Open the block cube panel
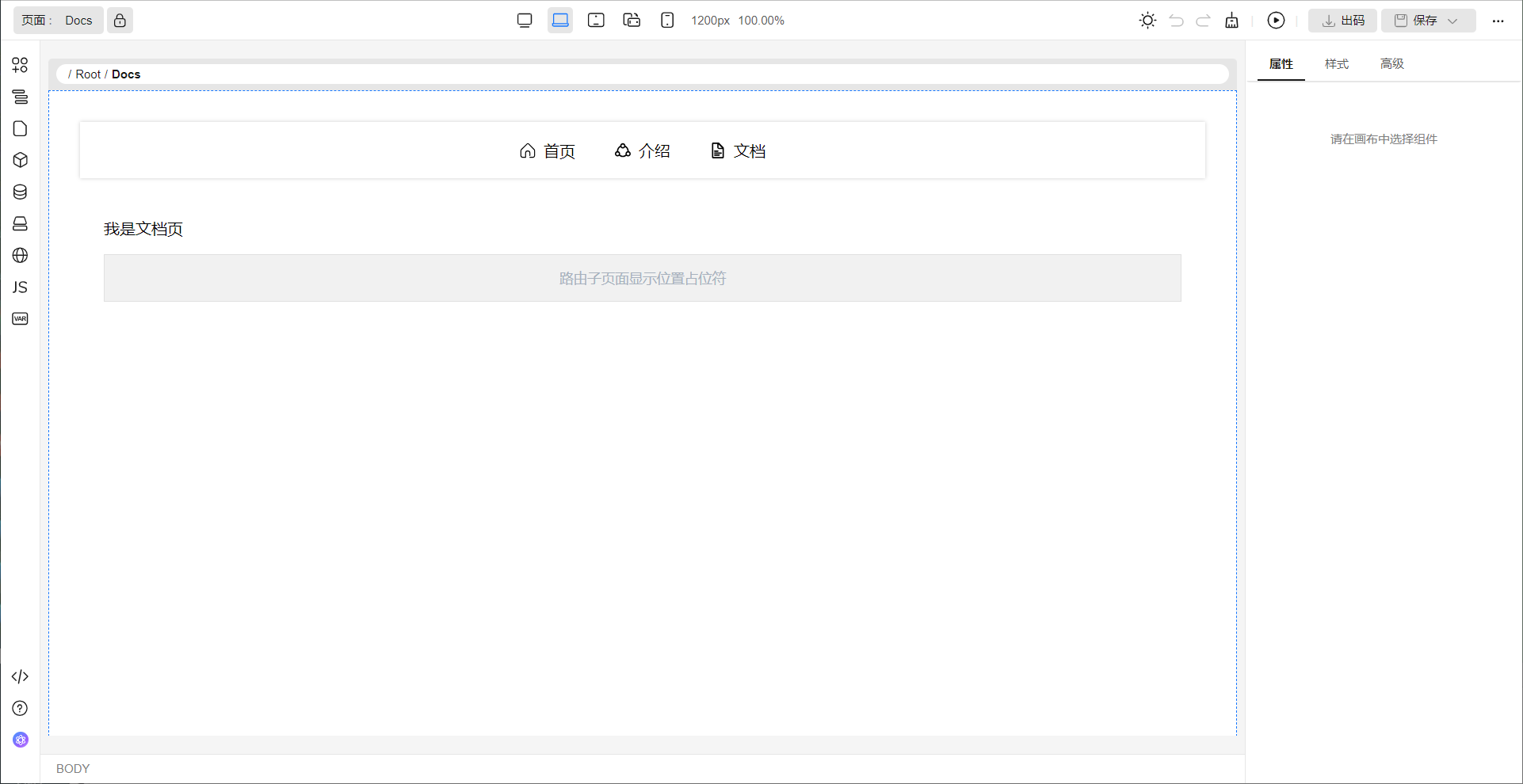1523x784 pixels. click(20, 160)
